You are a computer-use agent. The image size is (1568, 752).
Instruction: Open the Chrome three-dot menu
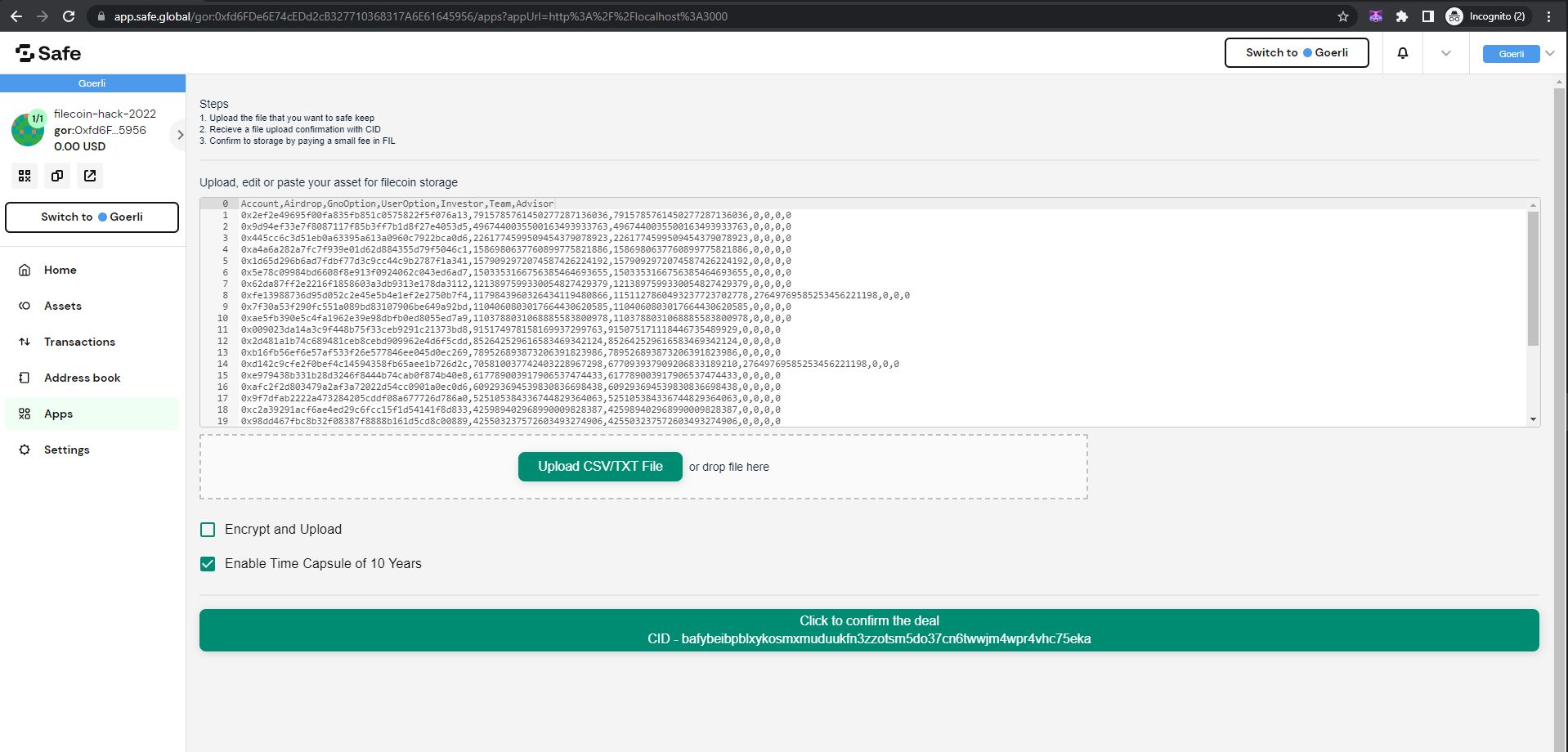(x=1549, y=16)
